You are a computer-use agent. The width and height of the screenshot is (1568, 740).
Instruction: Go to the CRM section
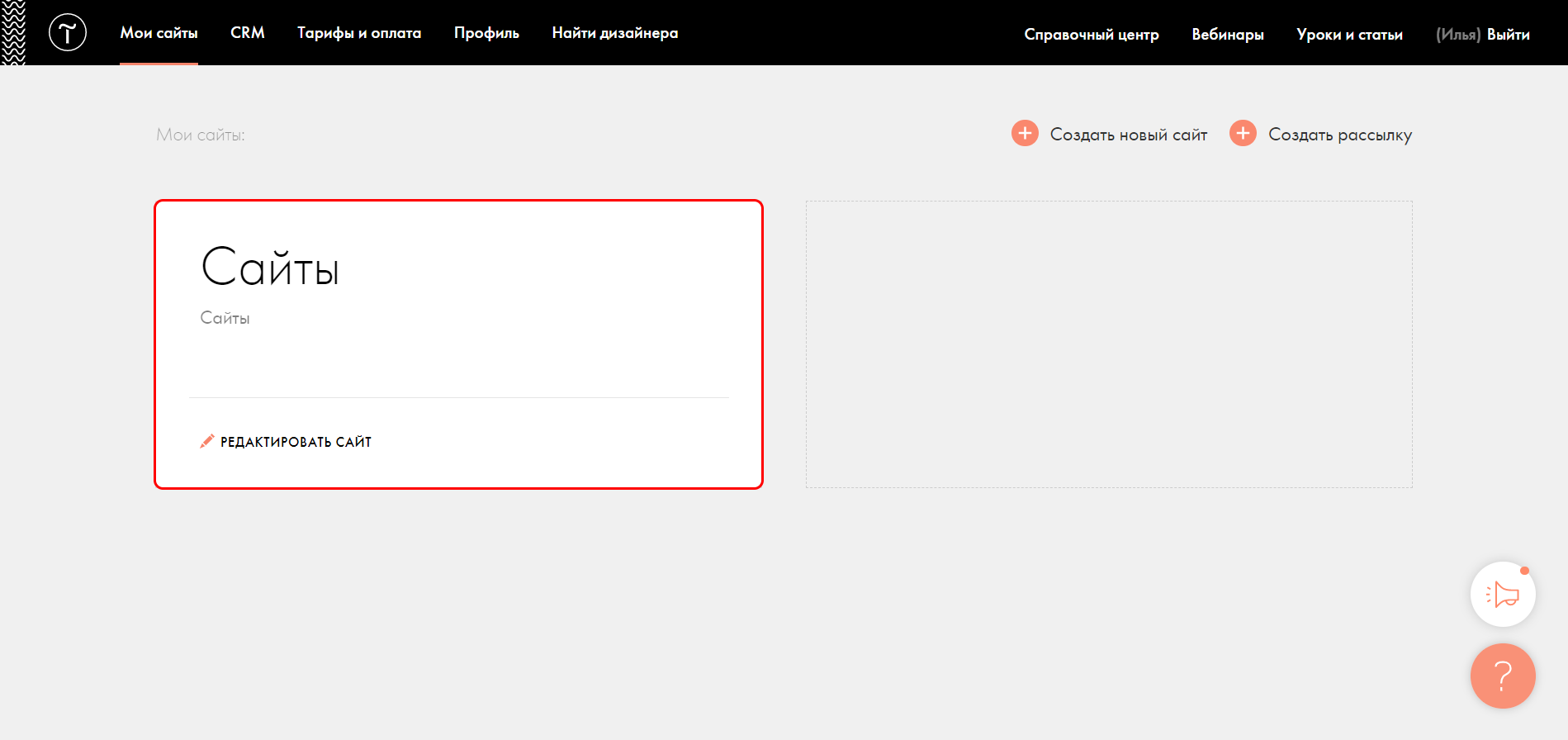[x=248, y=33]
